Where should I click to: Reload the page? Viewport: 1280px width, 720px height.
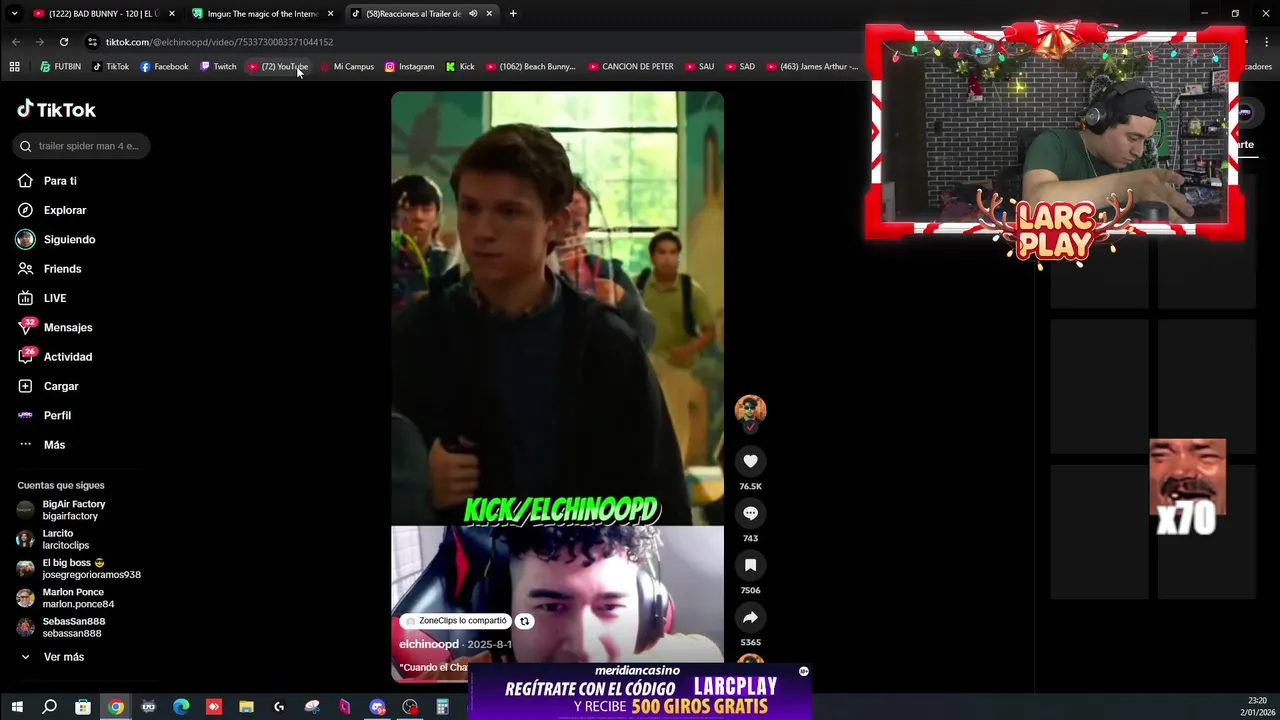64,42
